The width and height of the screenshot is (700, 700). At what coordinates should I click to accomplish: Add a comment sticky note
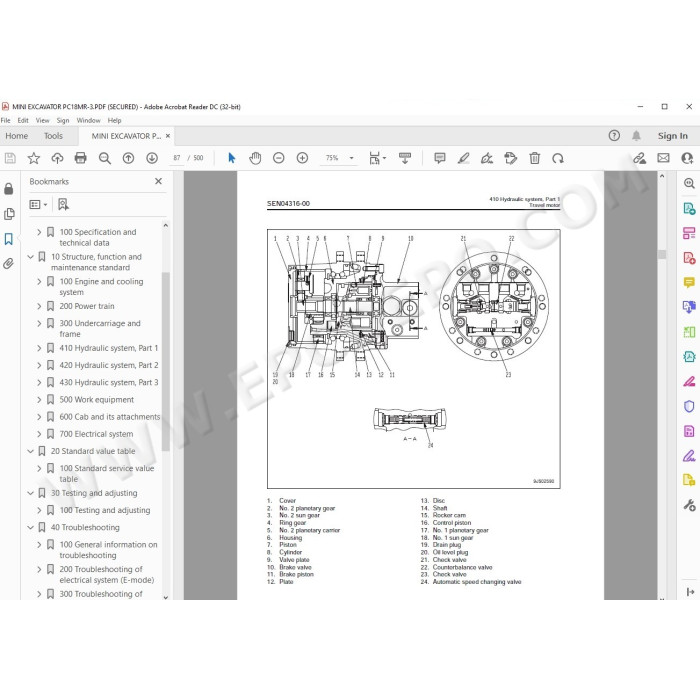pos(440,158)
